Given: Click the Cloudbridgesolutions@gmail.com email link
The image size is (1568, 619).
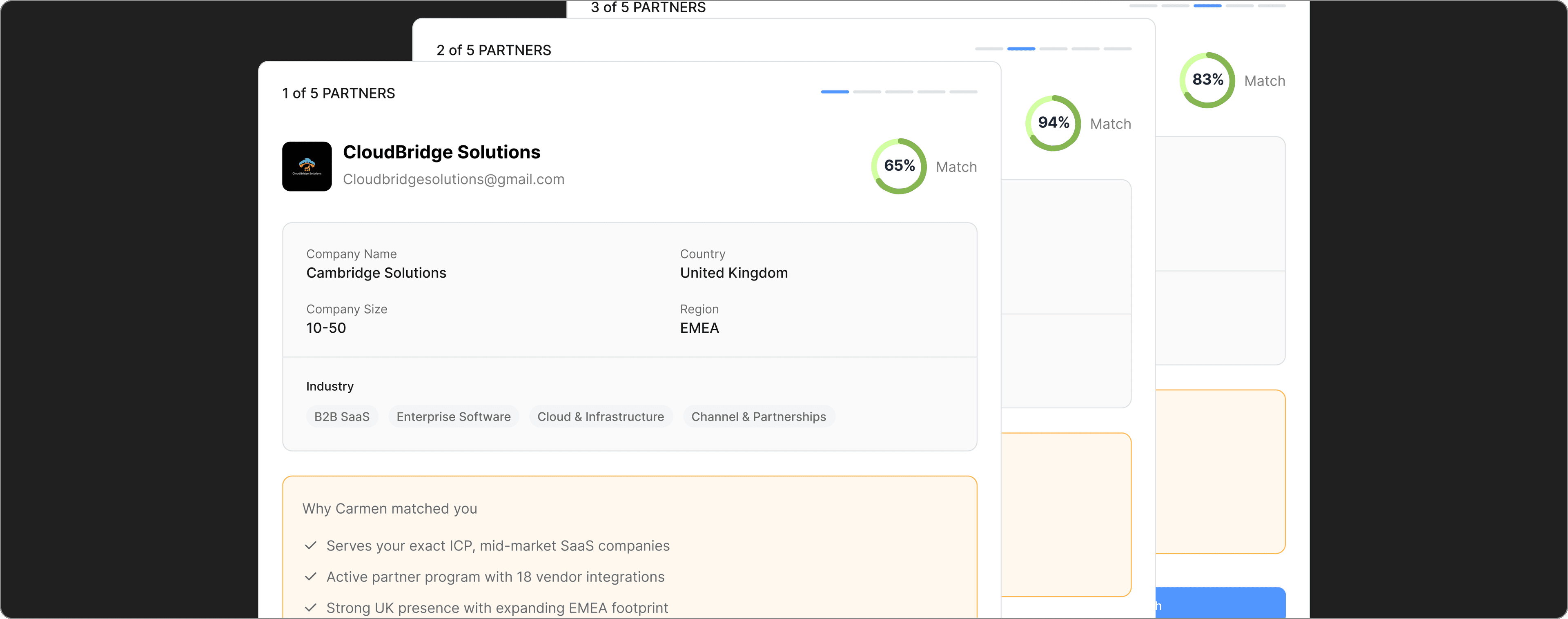Looking at the screenshot, I should [x=454, y=179].
